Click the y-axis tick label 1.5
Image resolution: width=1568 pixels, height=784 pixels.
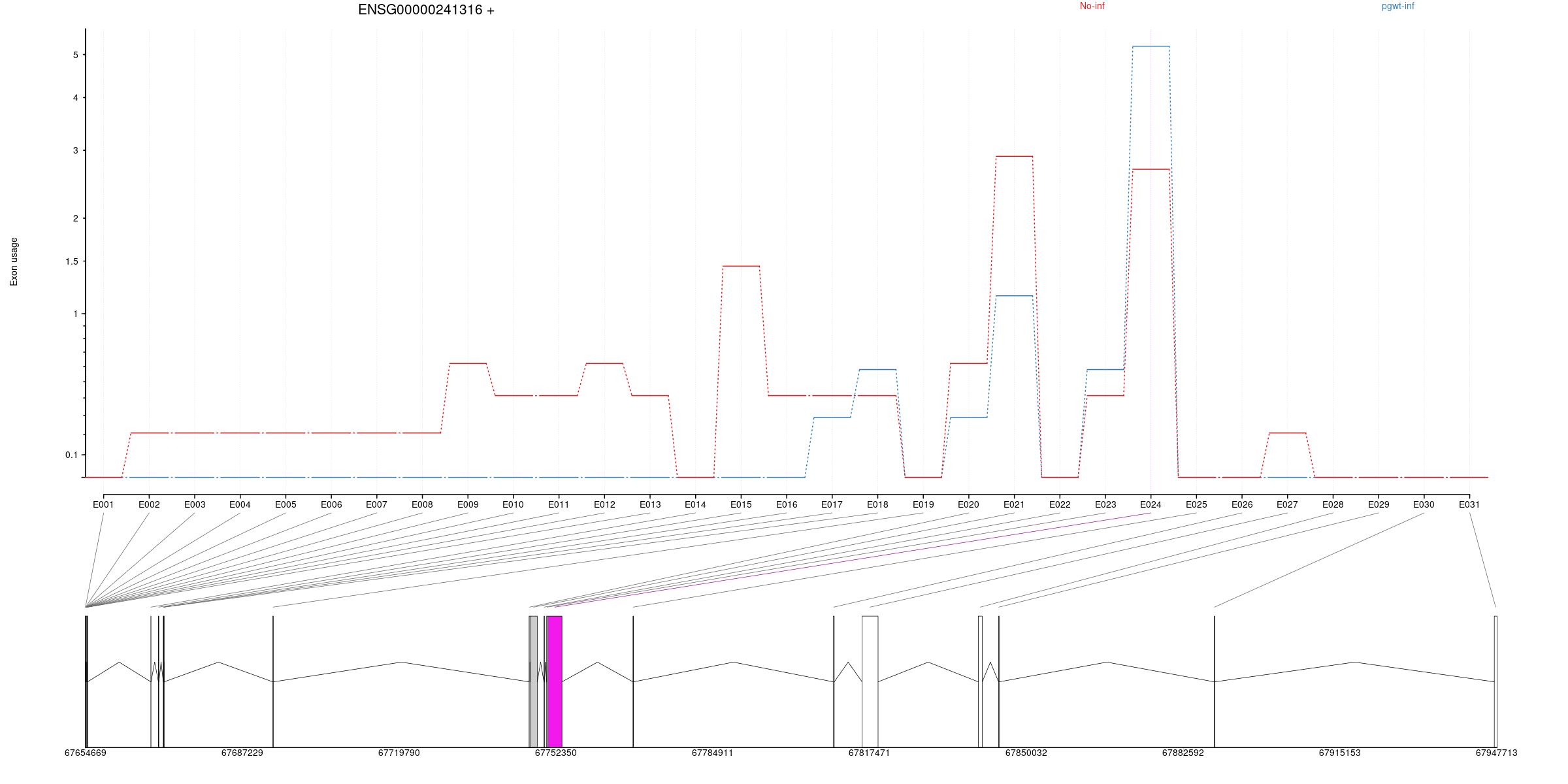[72, 261]
